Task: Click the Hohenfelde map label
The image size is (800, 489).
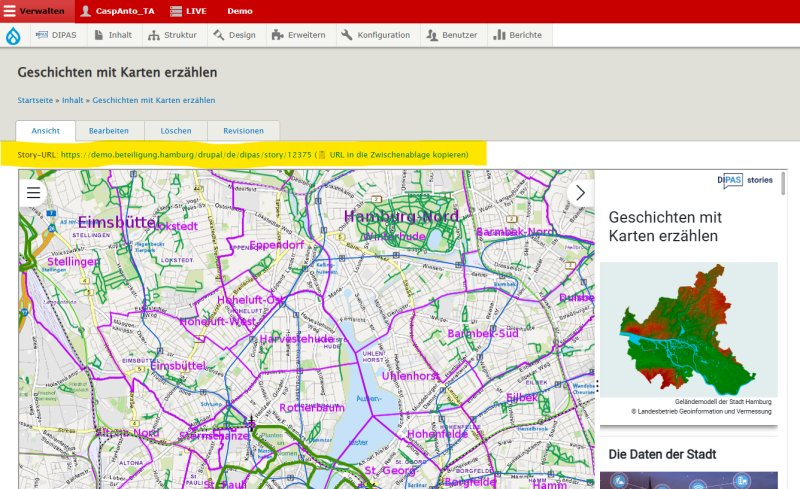Action: click(x=437, y=434)
